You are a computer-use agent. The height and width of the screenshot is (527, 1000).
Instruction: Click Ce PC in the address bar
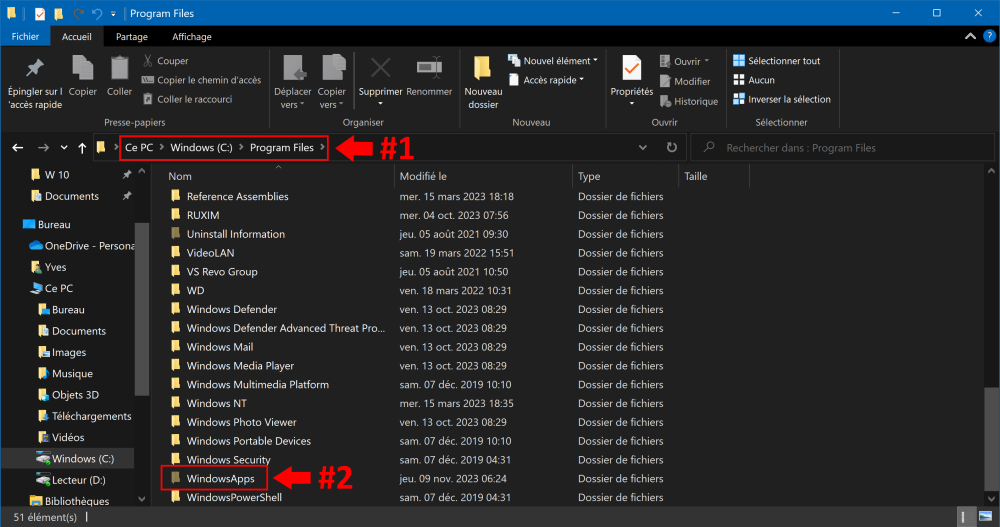click(139, 147)
